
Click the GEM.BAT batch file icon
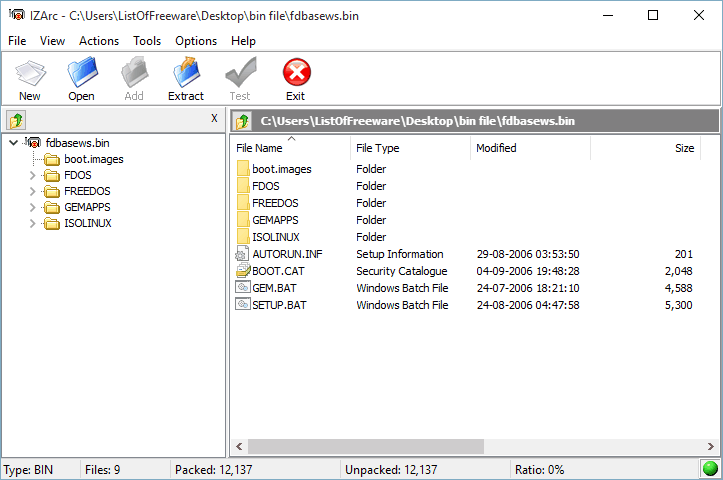(x=243, y=287)
